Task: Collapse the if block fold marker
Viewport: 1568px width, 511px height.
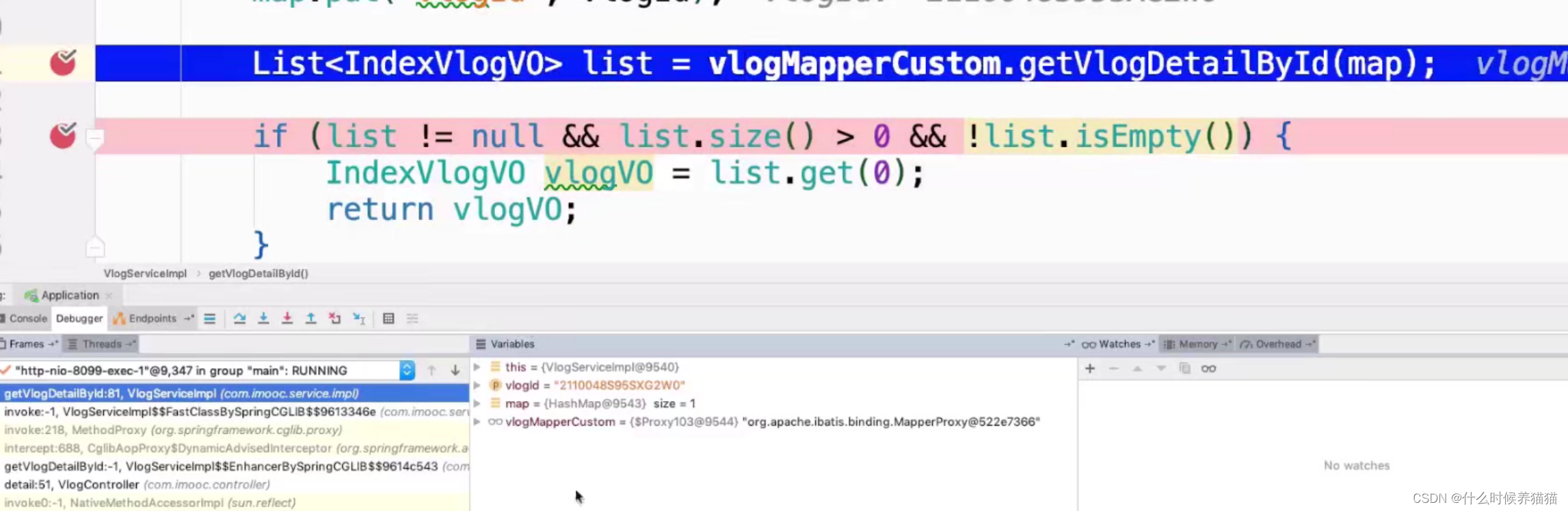Action: point(95,139)
